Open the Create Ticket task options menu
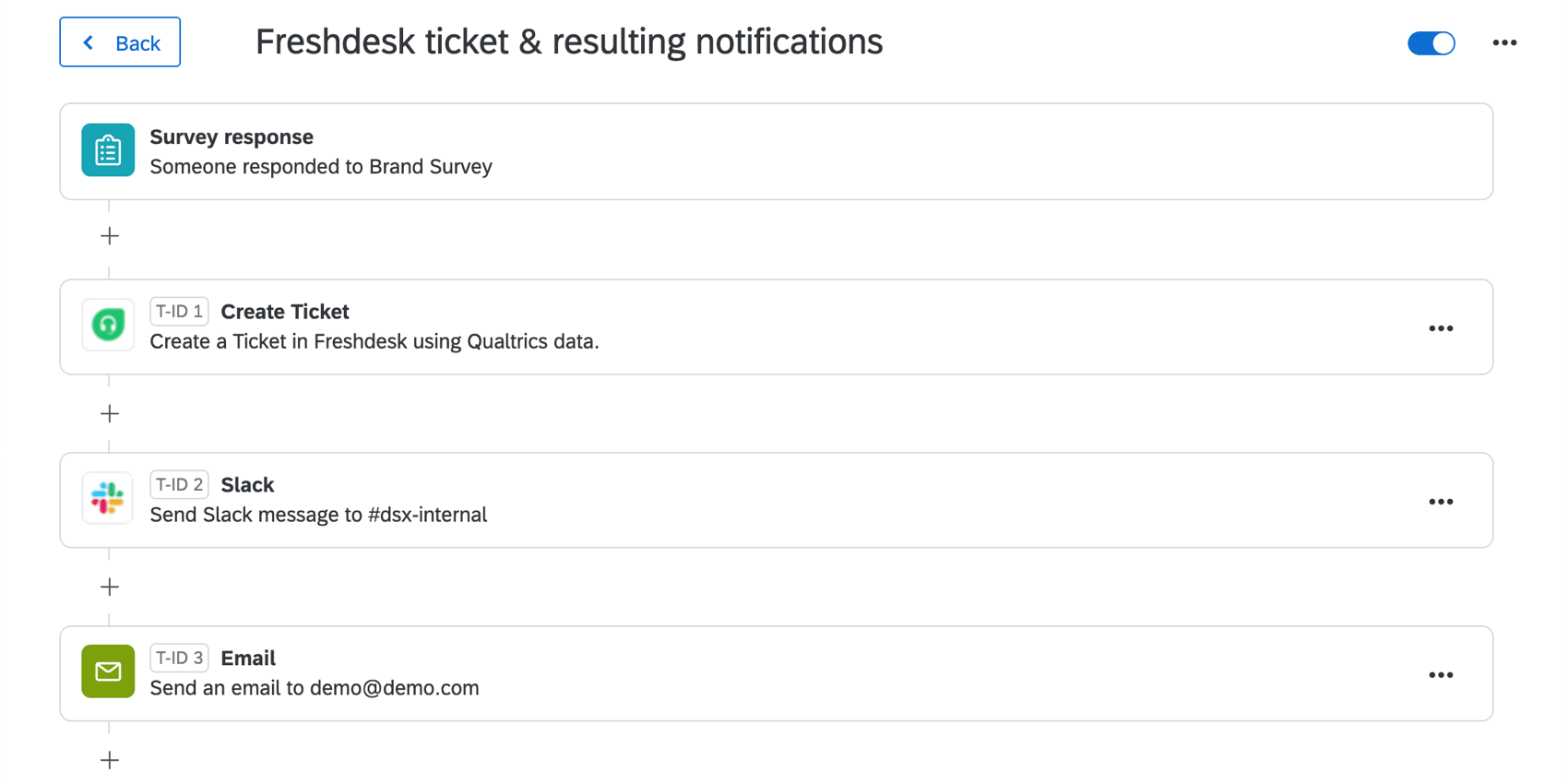1568x784 pixels. coord(1441,328)
